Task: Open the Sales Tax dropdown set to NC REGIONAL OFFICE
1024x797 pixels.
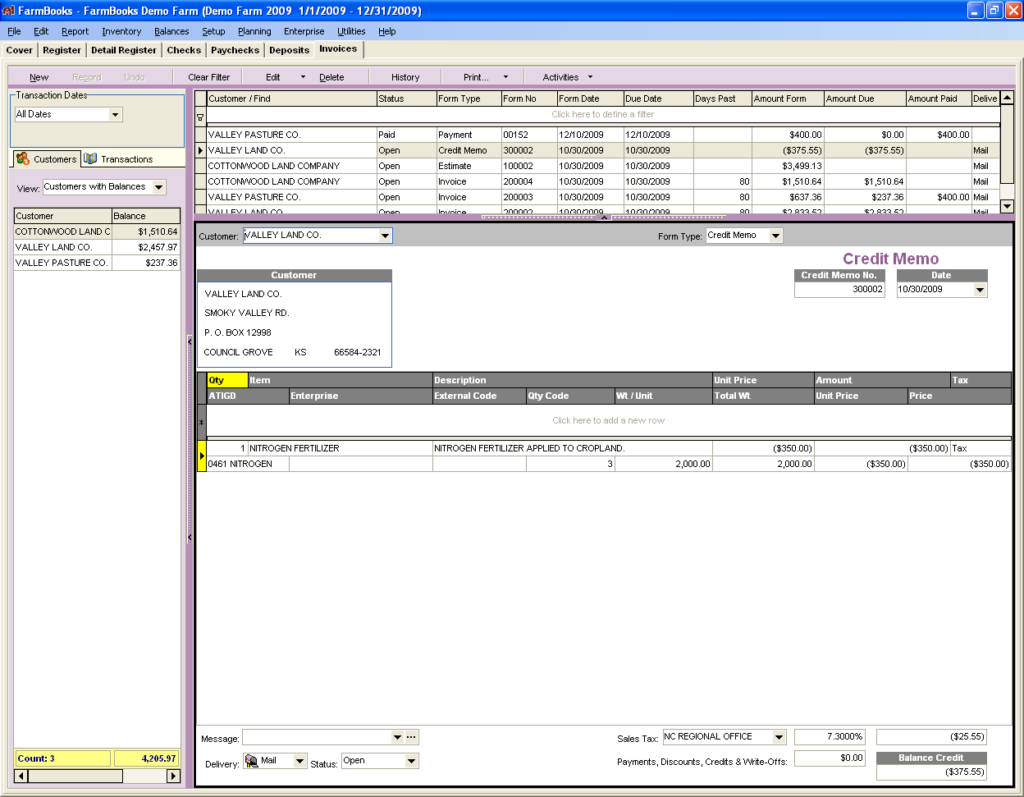Action: coord(779,736)
